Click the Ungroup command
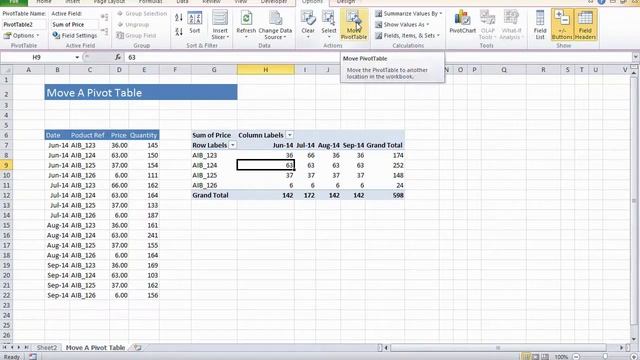This screenshot has width=640, height=360. [133, 24]
